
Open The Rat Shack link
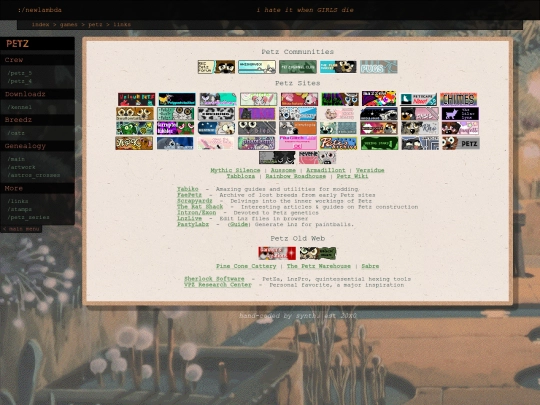pos(200,207)
